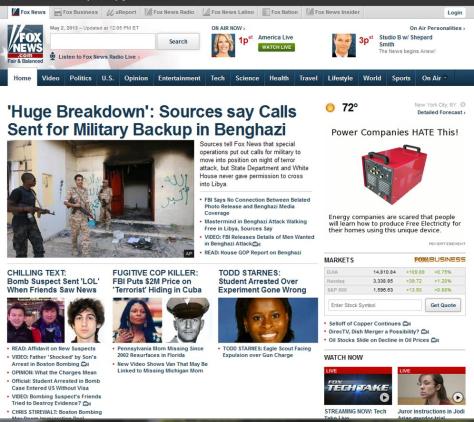
Task: Switch to Fox Business top tab
Action: 76,12
